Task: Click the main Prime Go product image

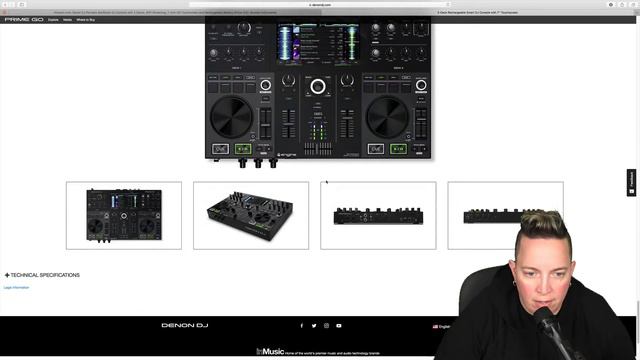Action: [x=318, y=92]
